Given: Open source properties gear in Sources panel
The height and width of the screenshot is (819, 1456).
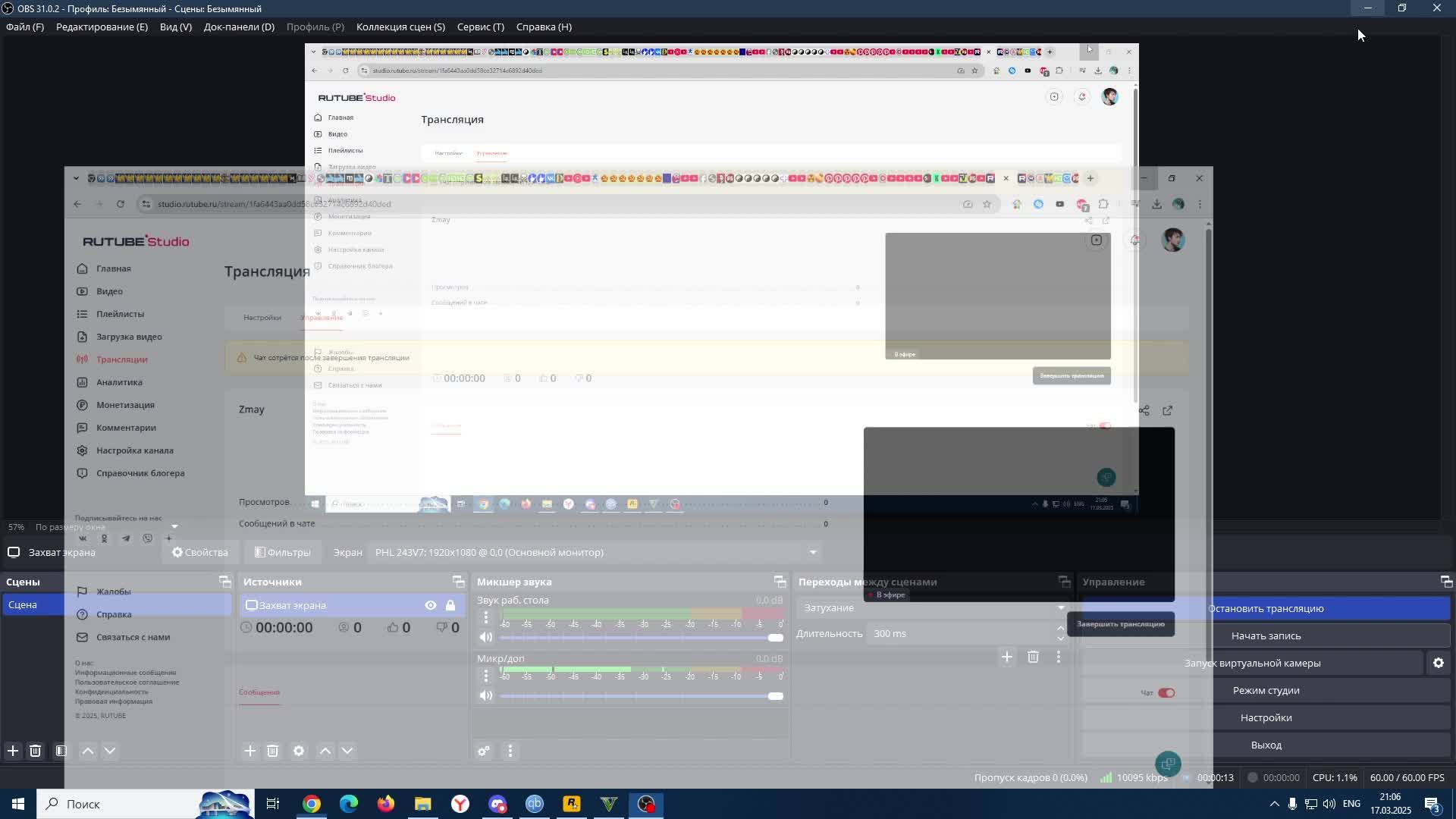Looking at the screenshot, I should (x=299, y=751).
